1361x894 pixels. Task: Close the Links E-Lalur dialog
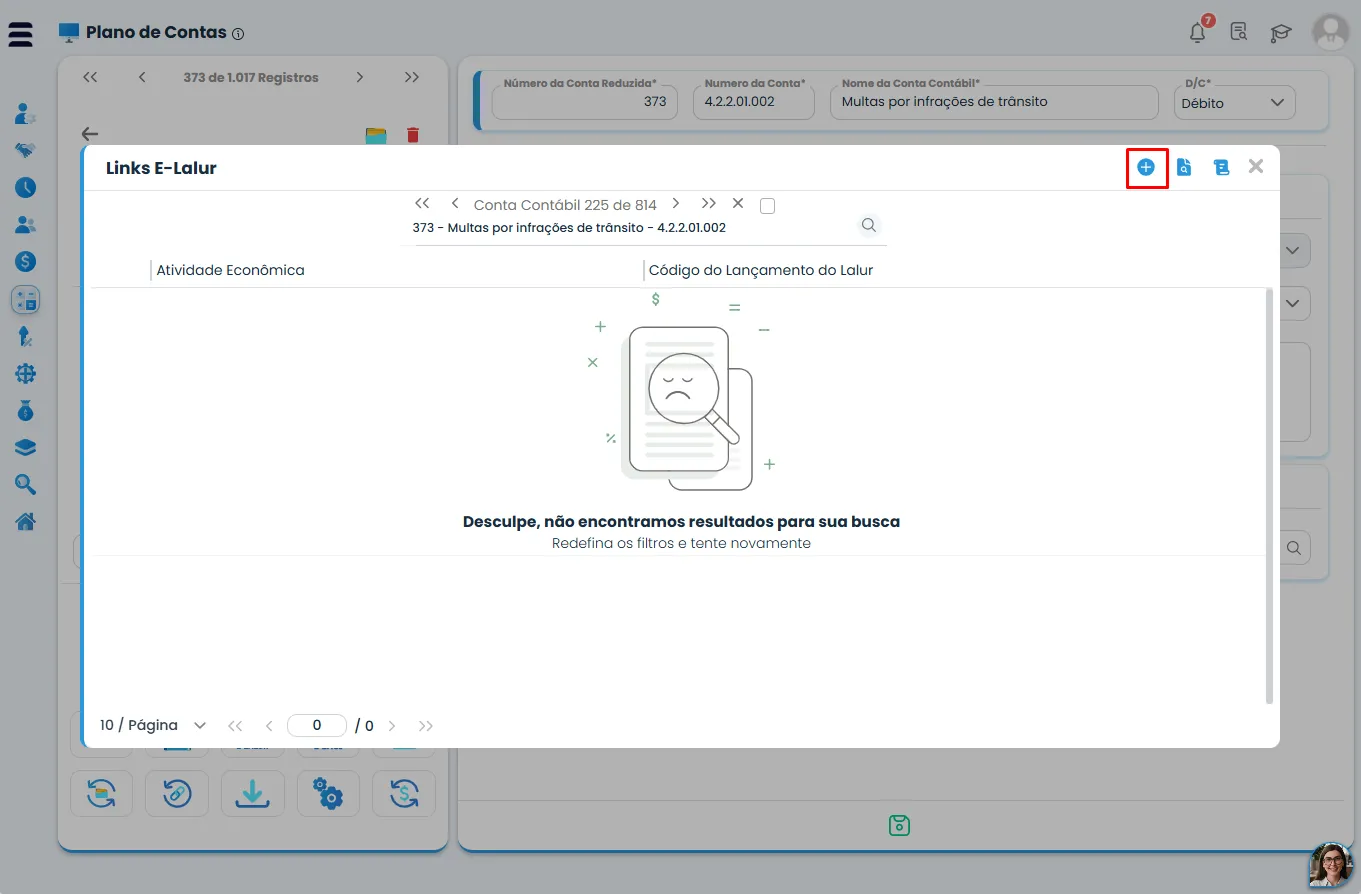(x=1256, y=166)
